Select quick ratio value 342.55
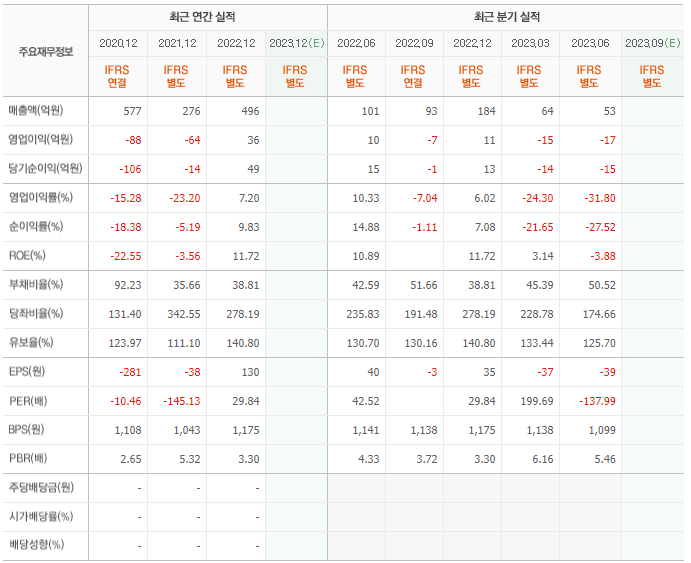 point(184,315)
